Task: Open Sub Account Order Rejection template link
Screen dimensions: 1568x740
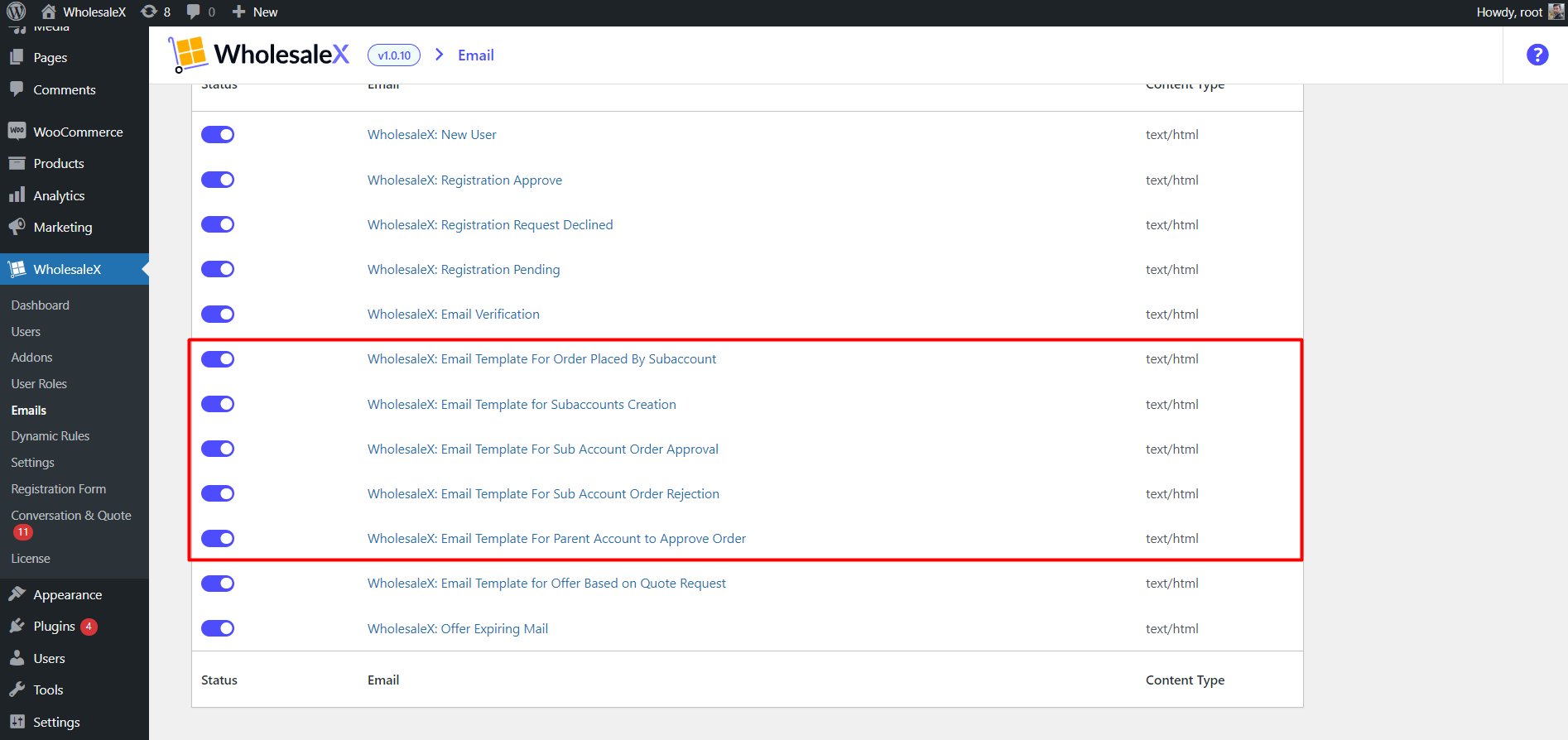Action: point(543,493)
